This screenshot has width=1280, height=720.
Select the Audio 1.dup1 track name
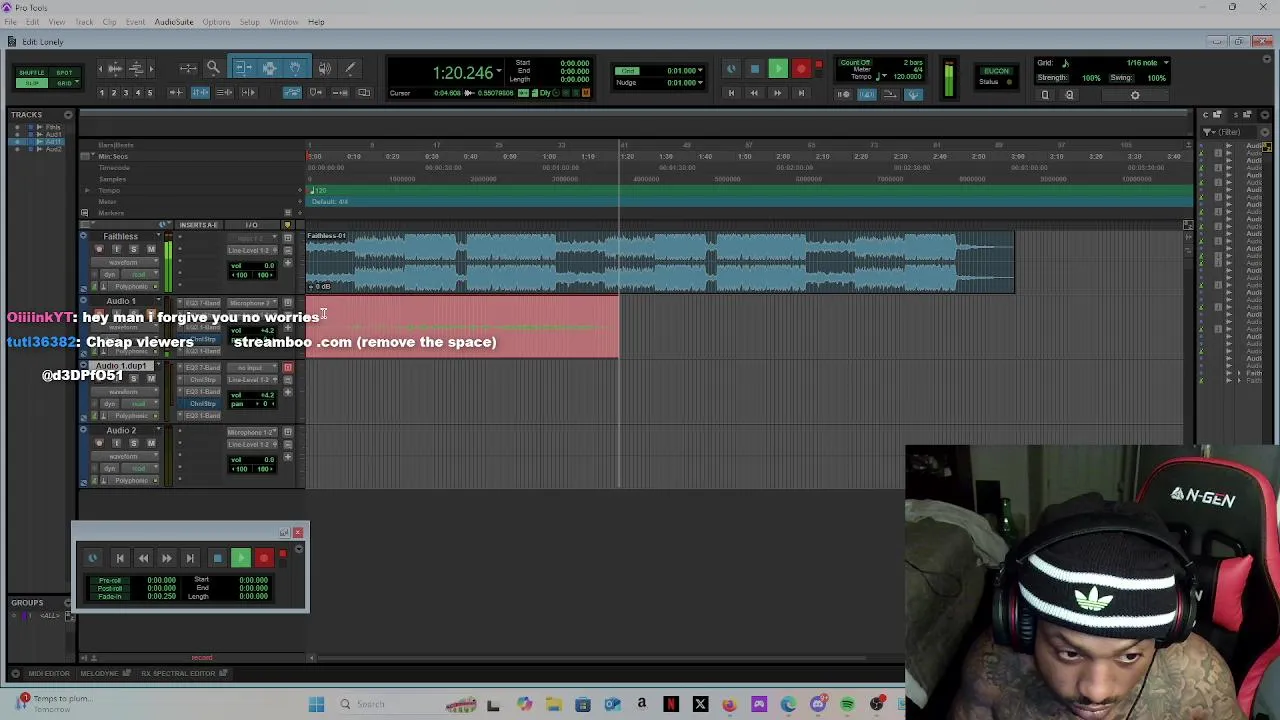point(122,366)
